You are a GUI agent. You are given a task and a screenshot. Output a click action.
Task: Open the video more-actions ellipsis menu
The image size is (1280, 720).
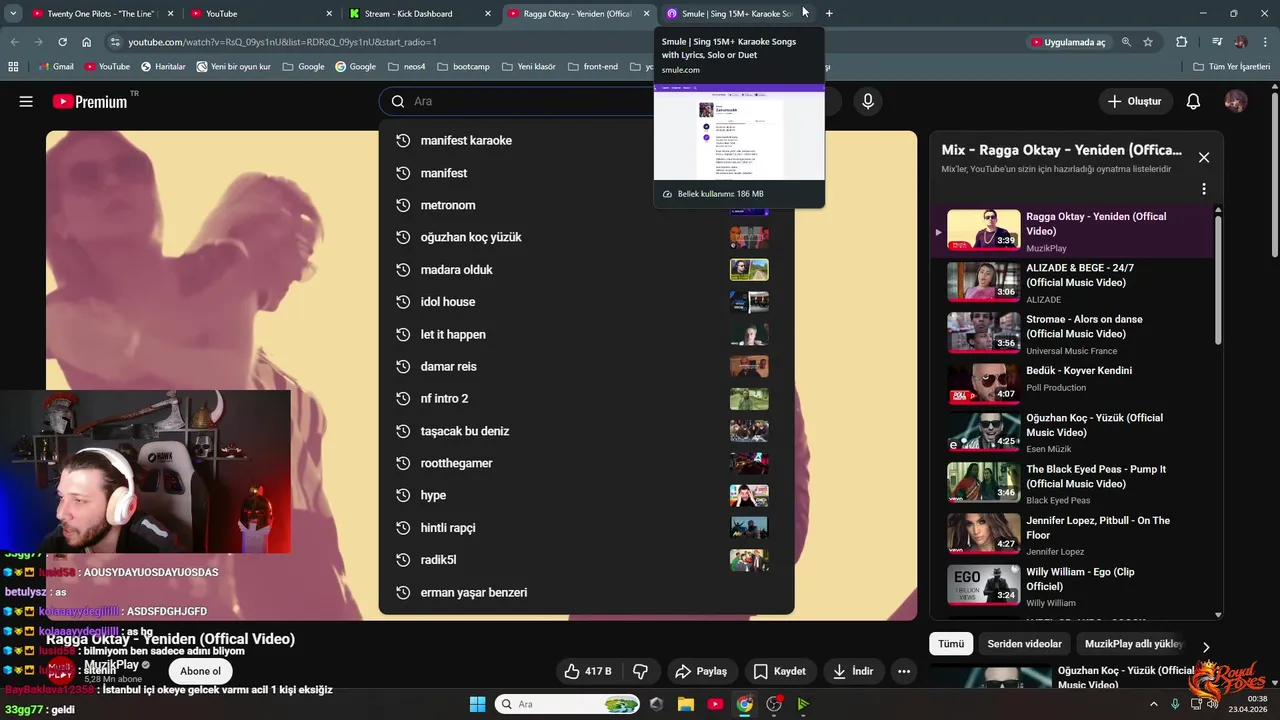tap(904, 671)
